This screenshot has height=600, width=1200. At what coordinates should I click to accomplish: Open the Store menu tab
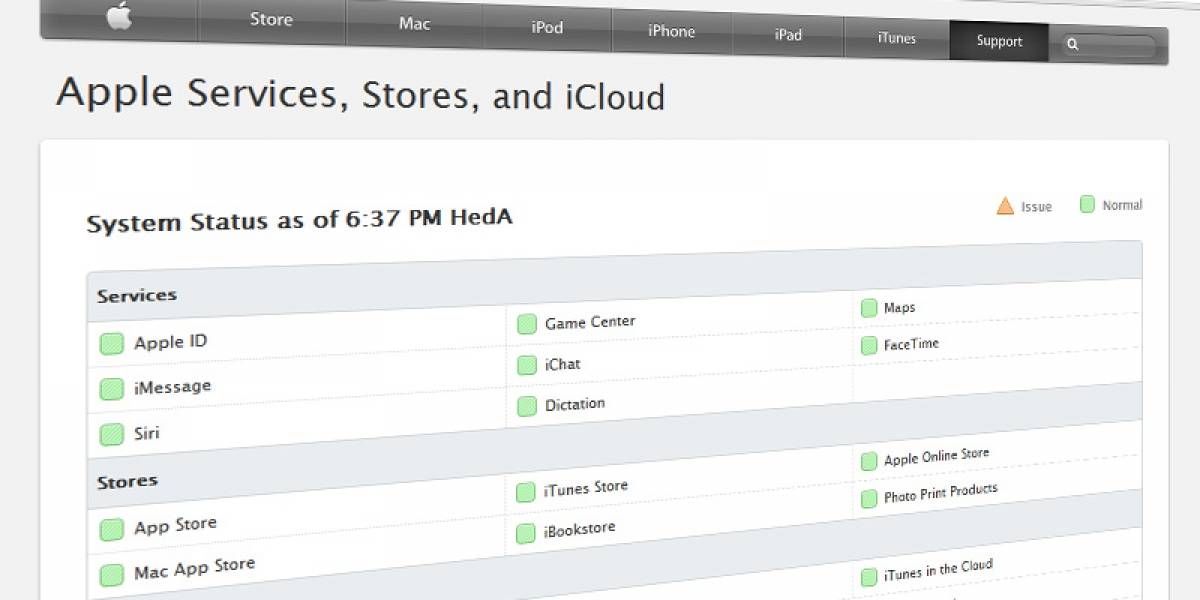click(271, 18)
